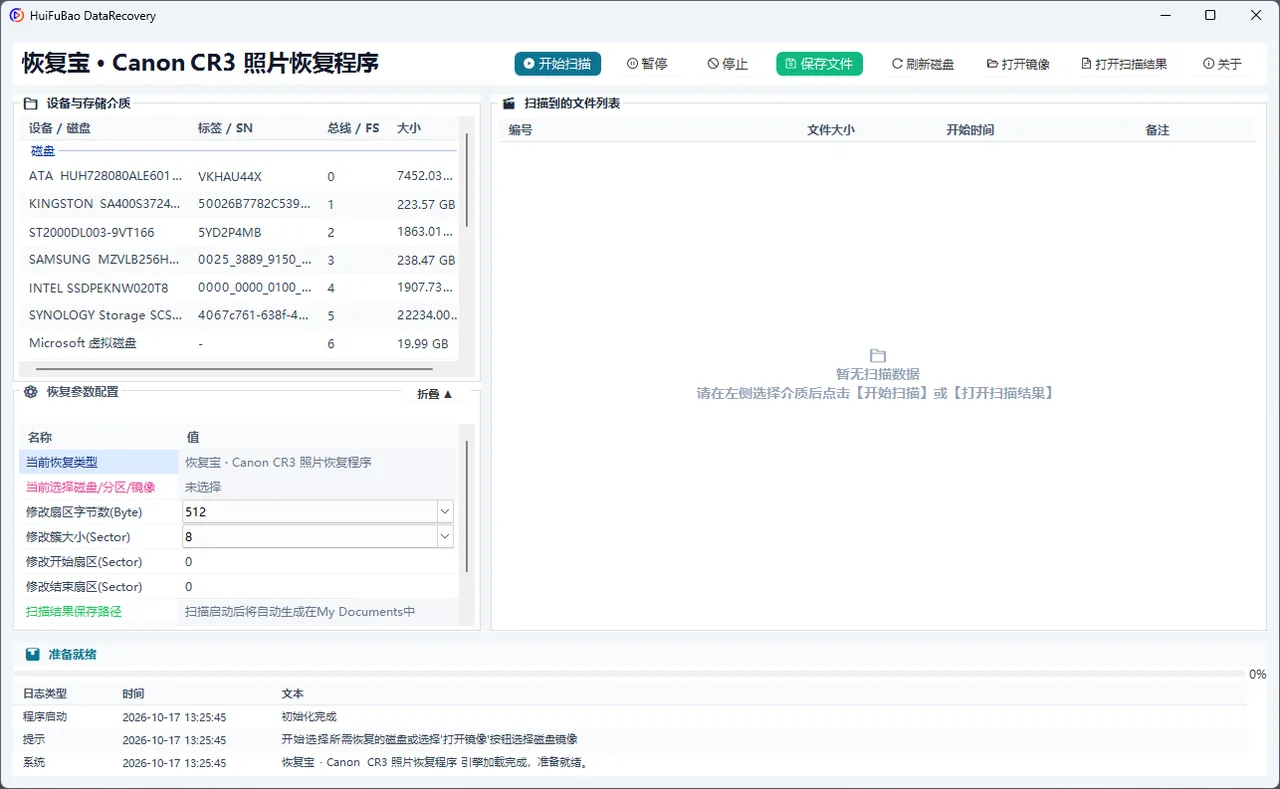Image resolution: width=1280 pixels, height=789 pixels.
Task: Click the 备注 column header
Action: (x=1158, y=130)
